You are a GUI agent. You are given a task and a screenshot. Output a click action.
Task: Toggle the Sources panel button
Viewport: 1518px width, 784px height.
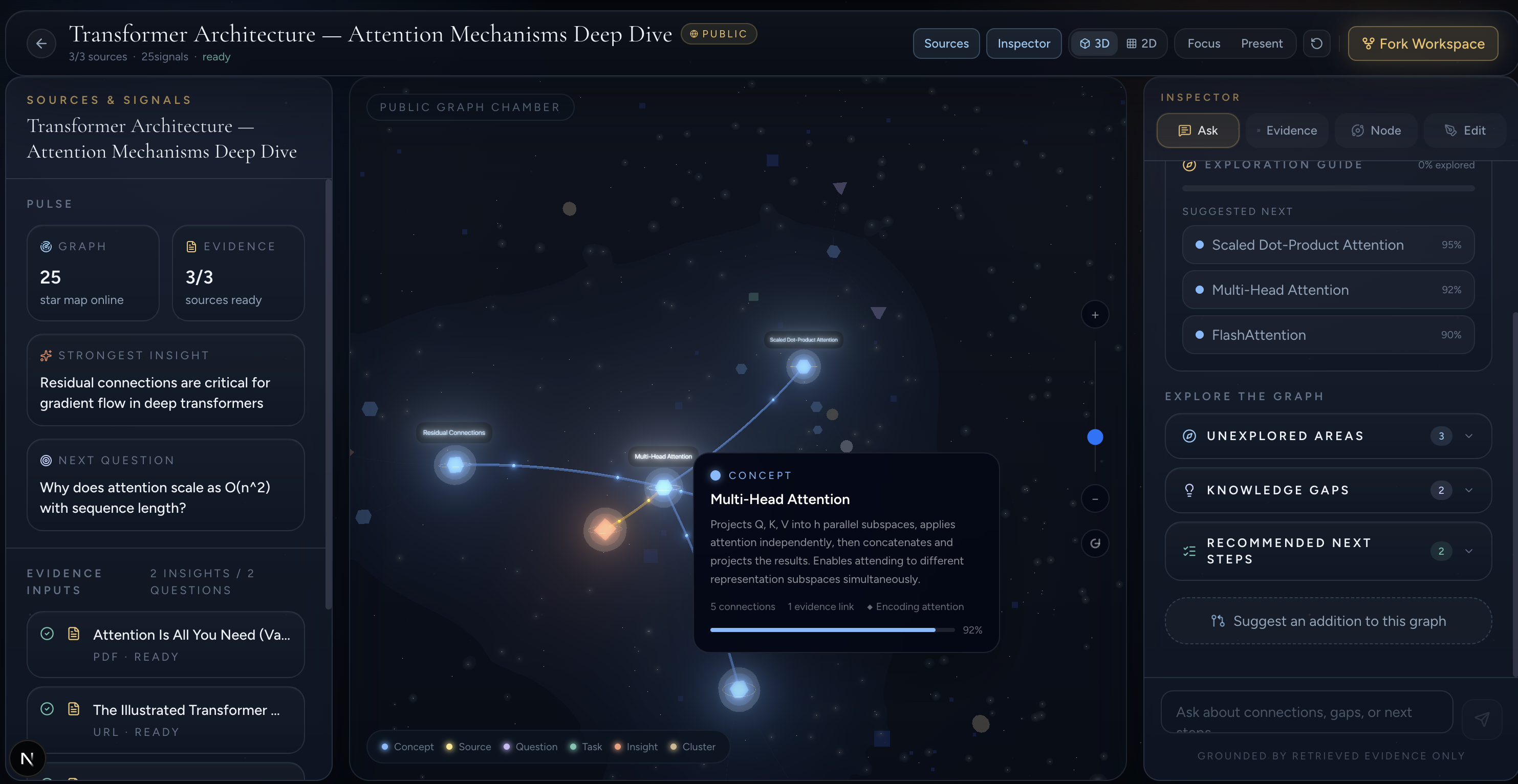[x=946, y=43]
